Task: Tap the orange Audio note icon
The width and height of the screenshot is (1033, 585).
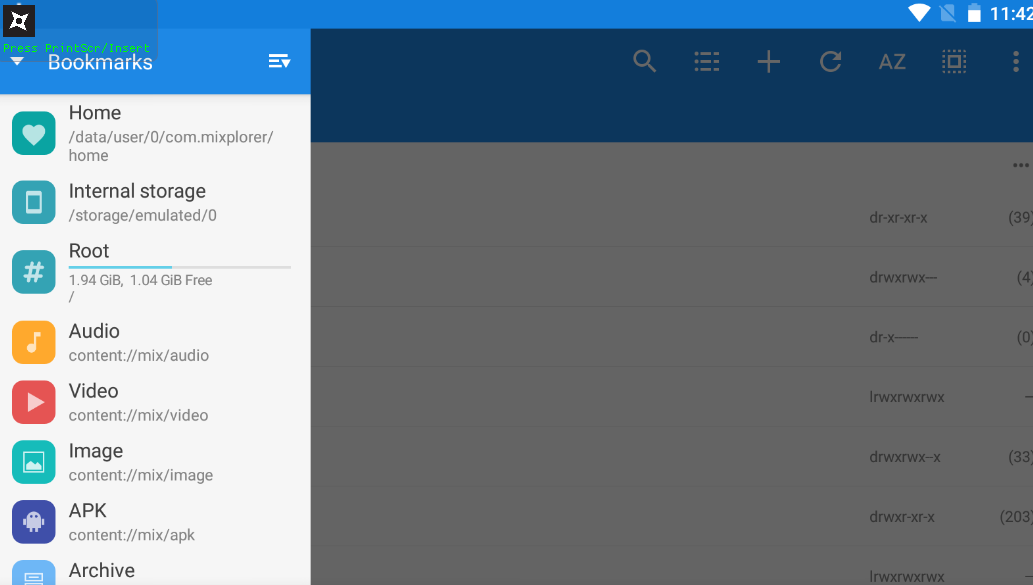Action: [x=34, y=342]
